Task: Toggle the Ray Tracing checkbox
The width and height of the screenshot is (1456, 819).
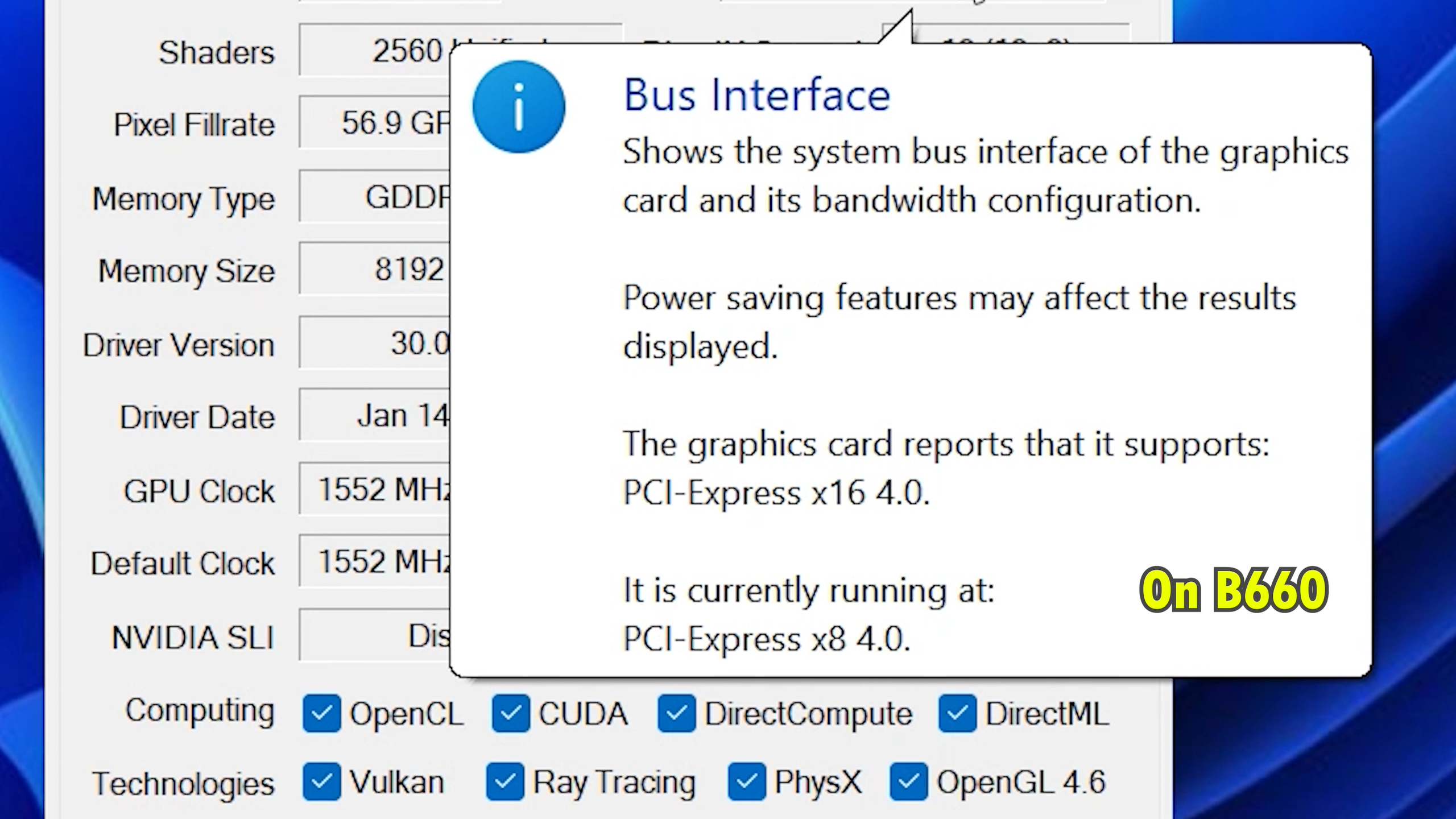Action: point(505,781)
